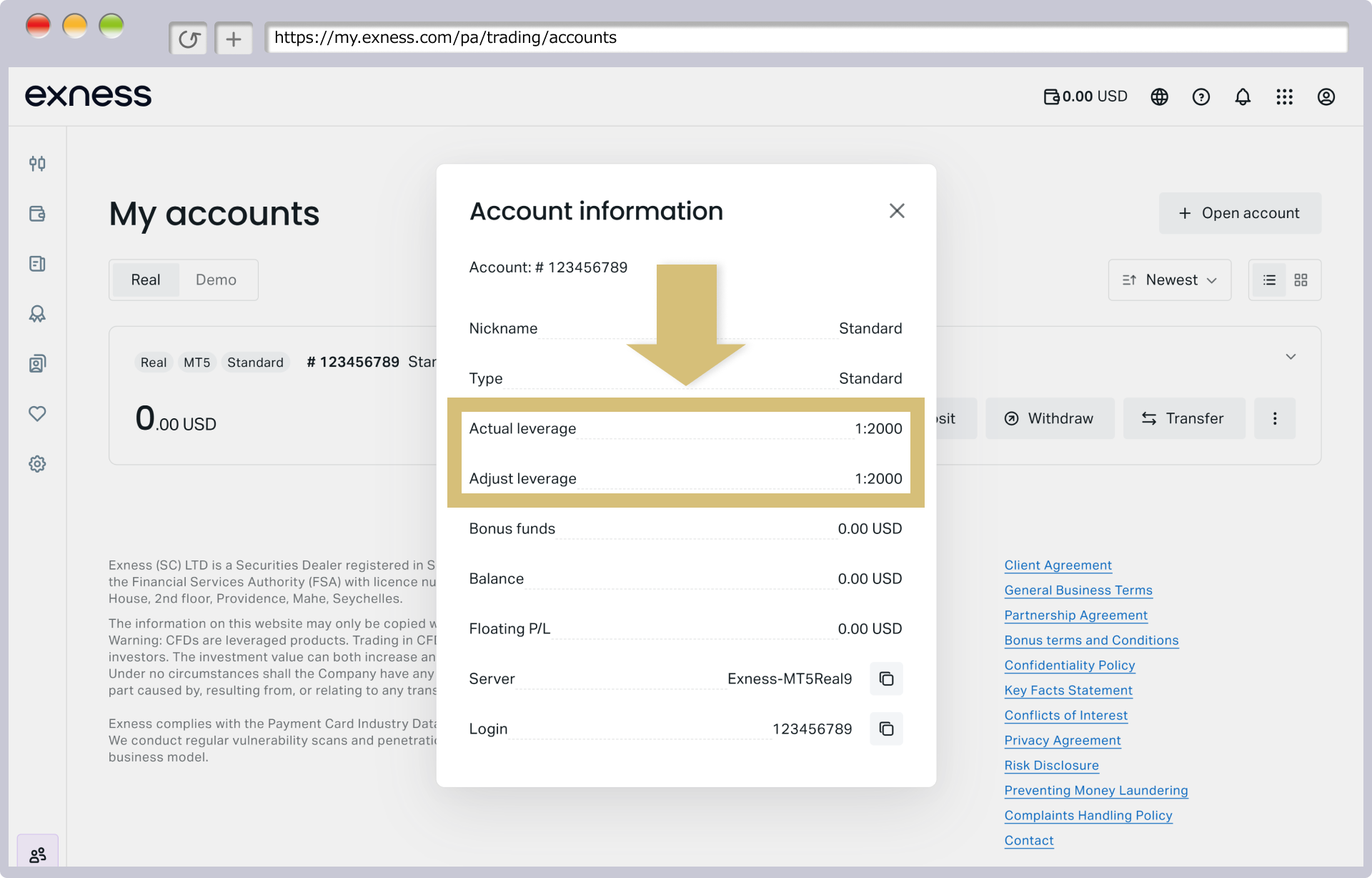
Task: Click the Actual leverage value 1:2000
Action: pyautogui.click(x=878, y=428)
